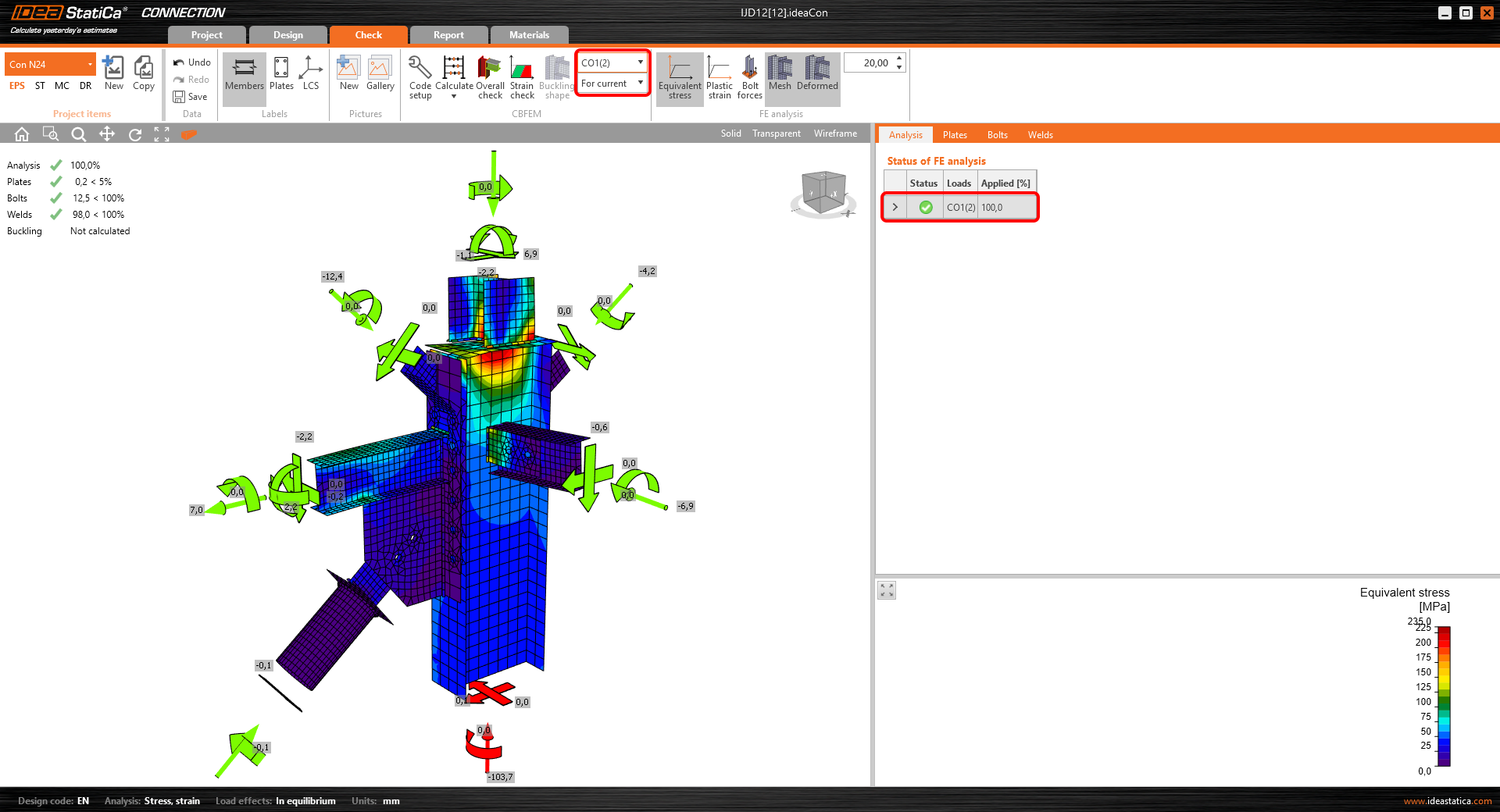1500x812 pixels.
Task: Select MC analysis type
Action: pyautogui.click(x=62, y=86)
